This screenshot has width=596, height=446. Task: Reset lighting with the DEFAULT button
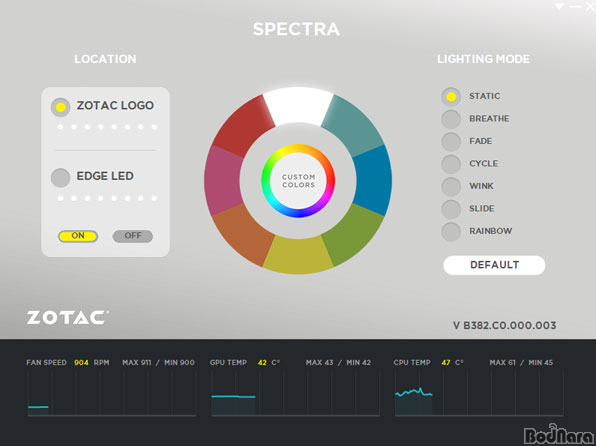(x=494, y=265)
